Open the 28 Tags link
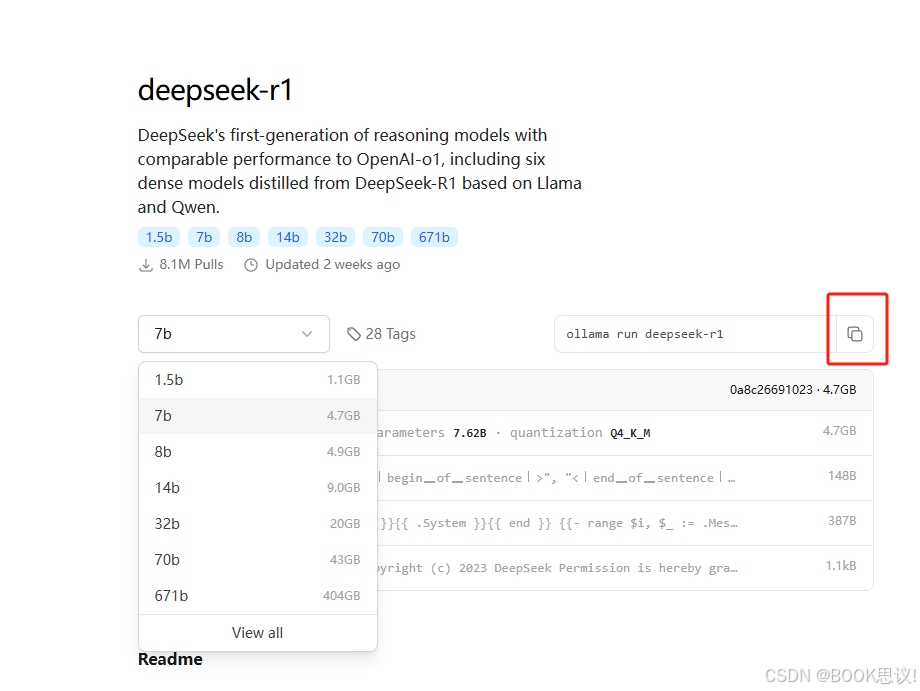This screenshot has width=920, height=691. (x=381, y=334)
